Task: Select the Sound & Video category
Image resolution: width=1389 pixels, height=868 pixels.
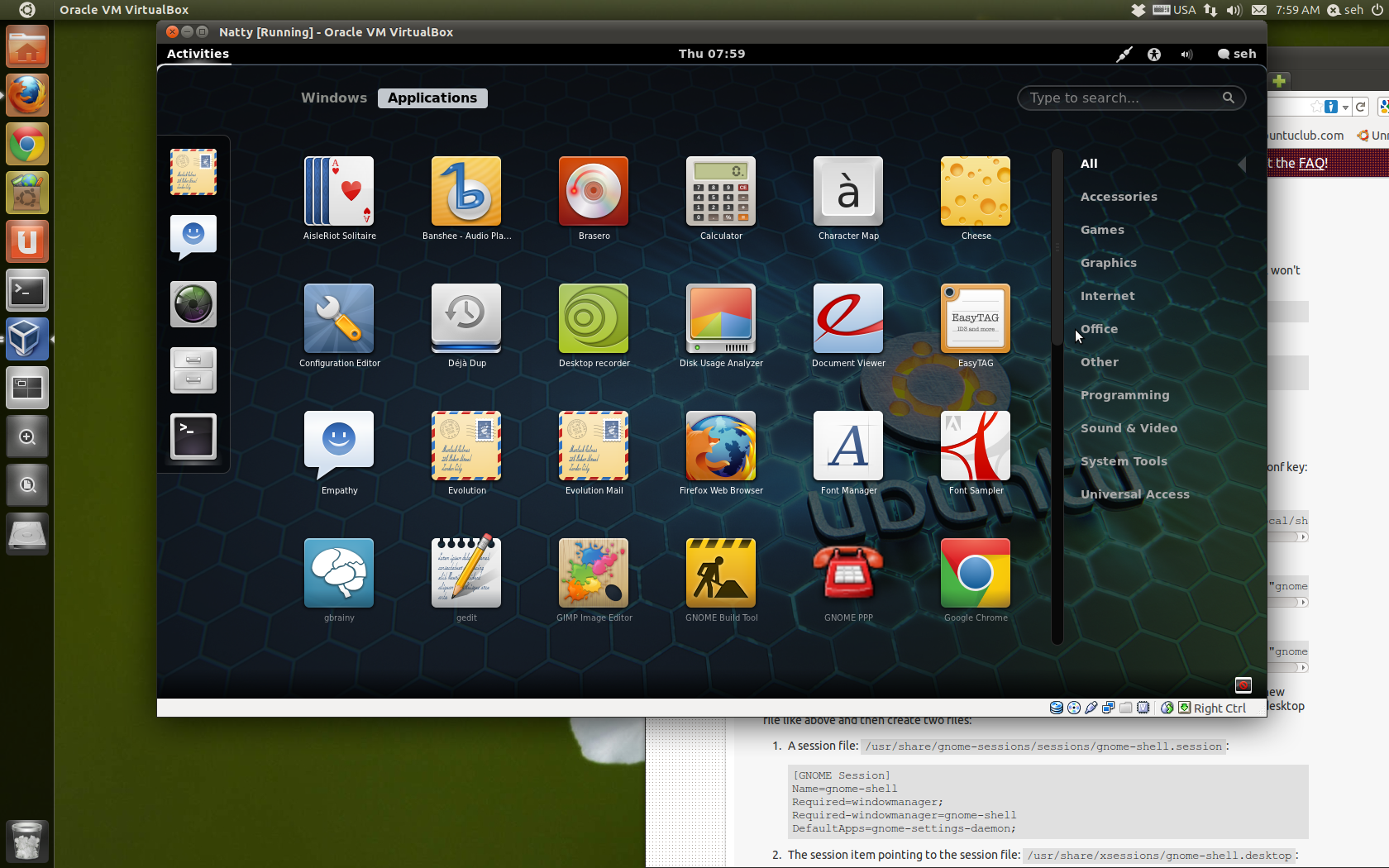Action: point(1129,428)
